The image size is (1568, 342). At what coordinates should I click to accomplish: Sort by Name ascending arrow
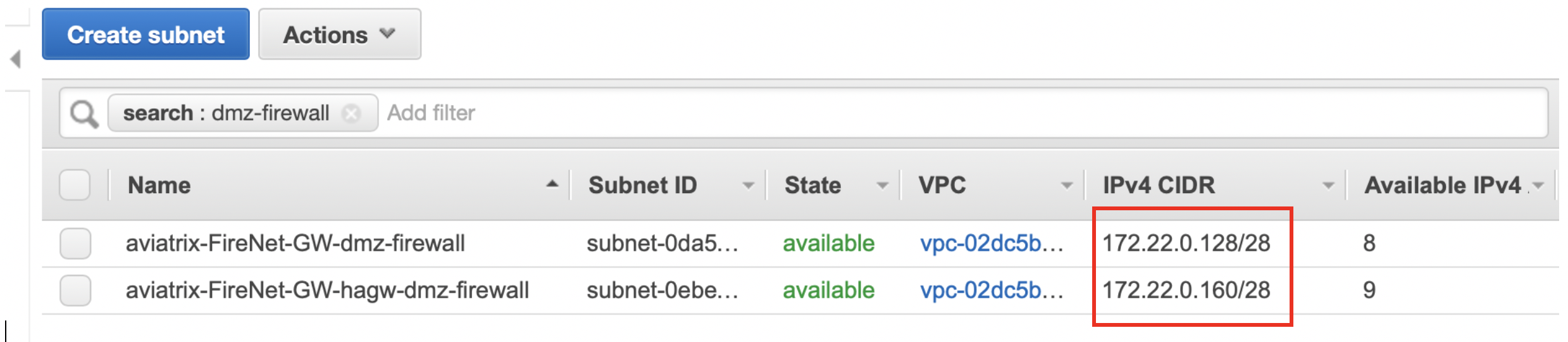click(x=552, y=184)
